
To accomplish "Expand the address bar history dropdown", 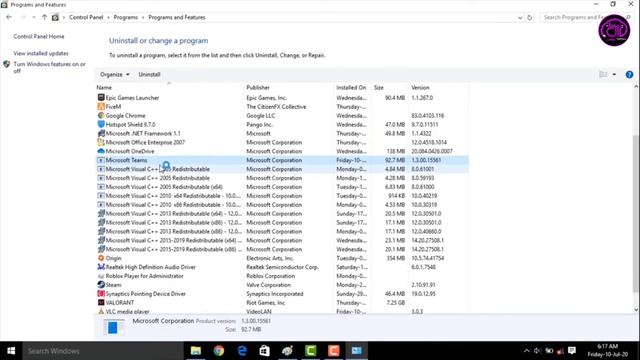I will point(520,18).
